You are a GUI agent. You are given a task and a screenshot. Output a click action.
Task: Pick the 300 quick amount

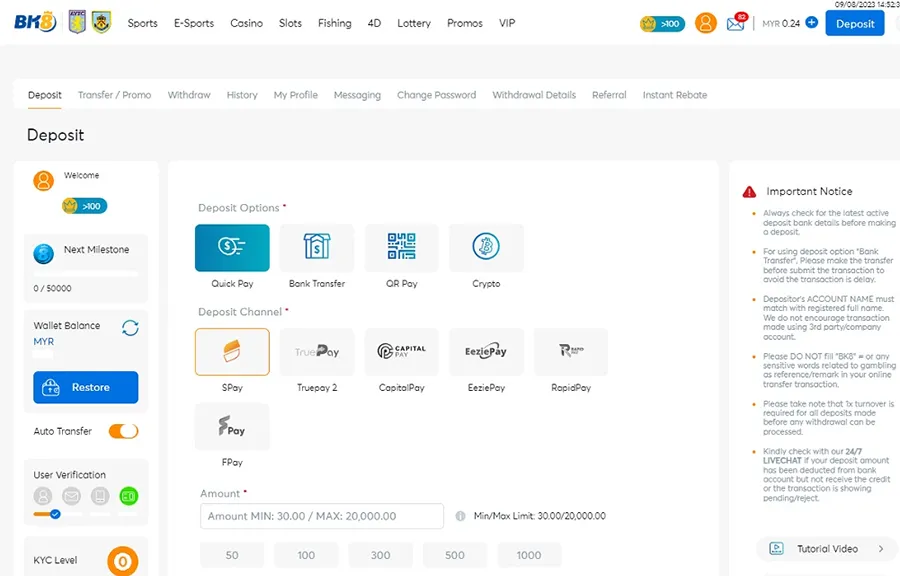[x=381, y=555]
